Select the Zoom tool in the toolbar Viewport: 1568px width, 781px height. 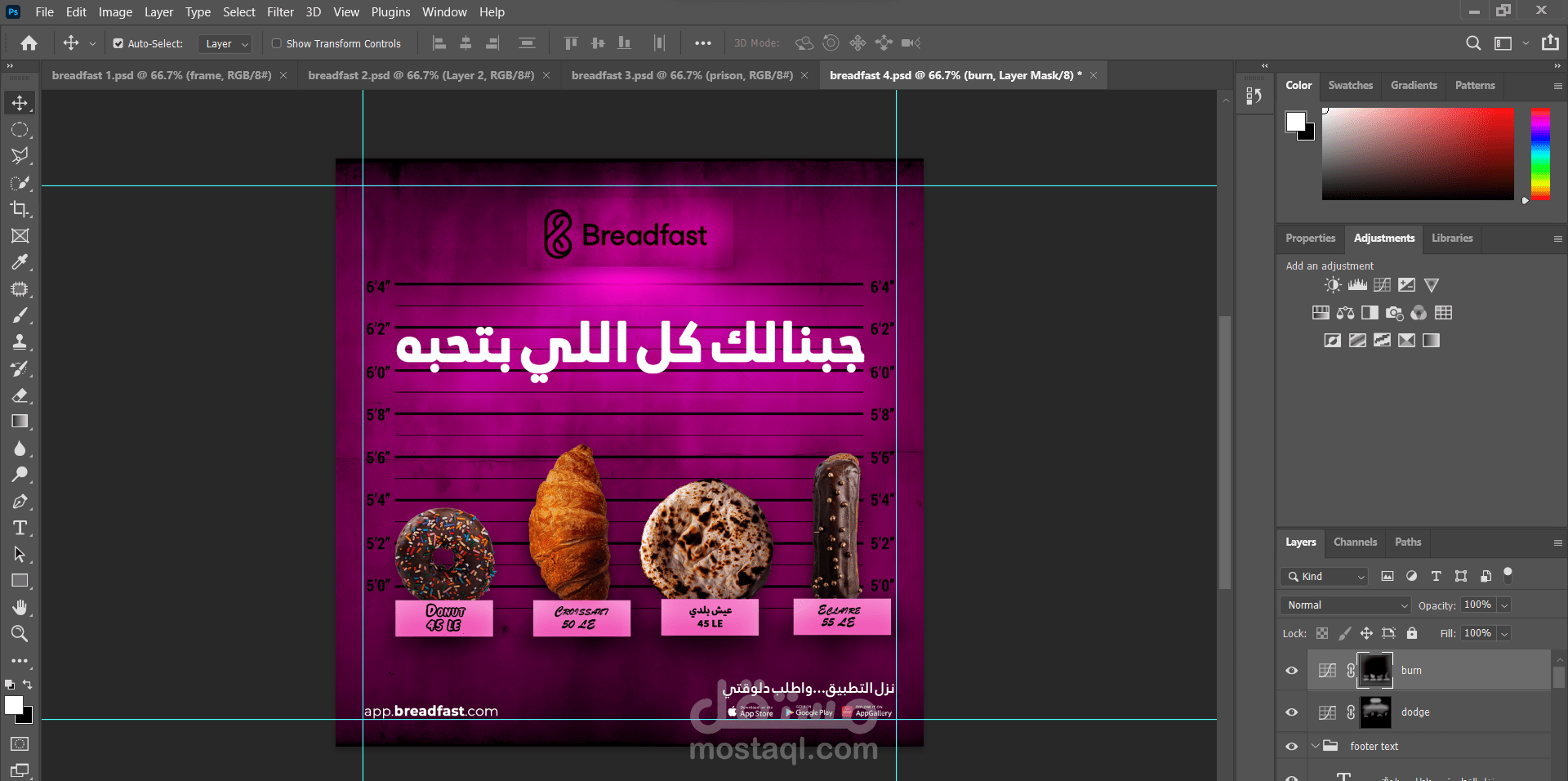[x=20, y=634]
